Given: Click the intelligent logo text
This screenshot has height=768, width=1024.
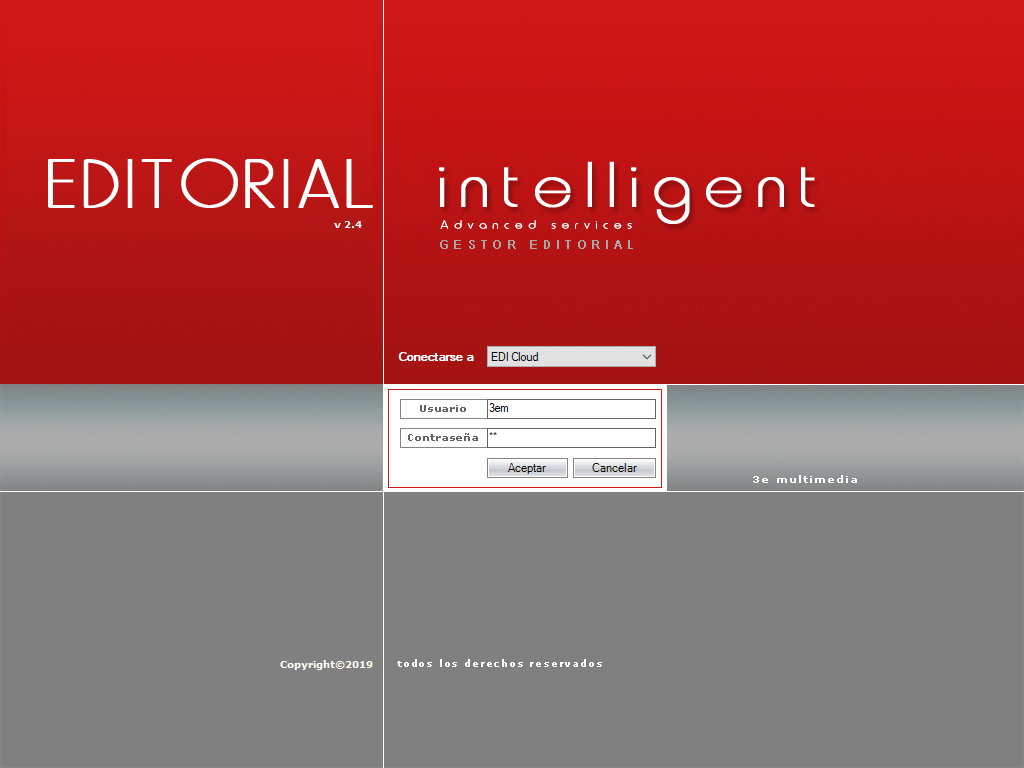Looking at the screenshot, I should 627,194.
